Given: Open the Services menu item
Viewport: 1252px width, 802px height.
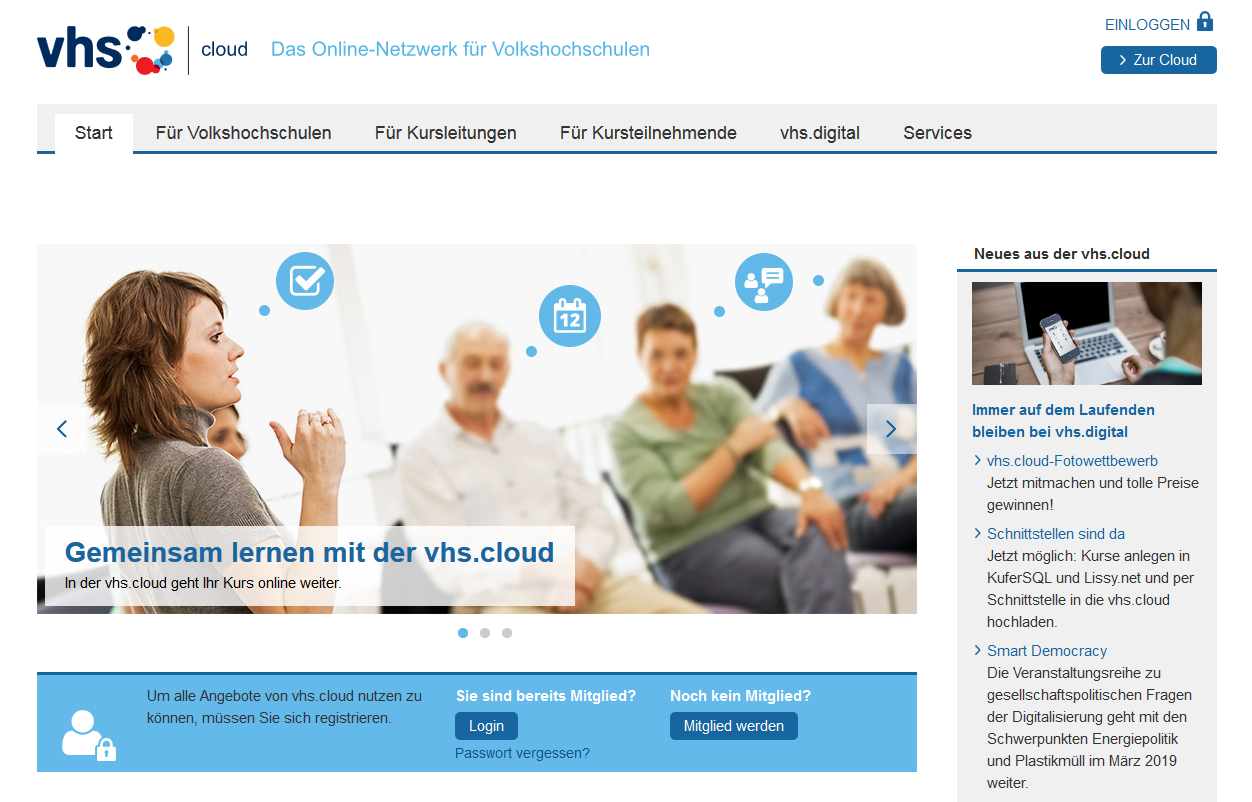Looking at the screenshot, I should point(937,133).
